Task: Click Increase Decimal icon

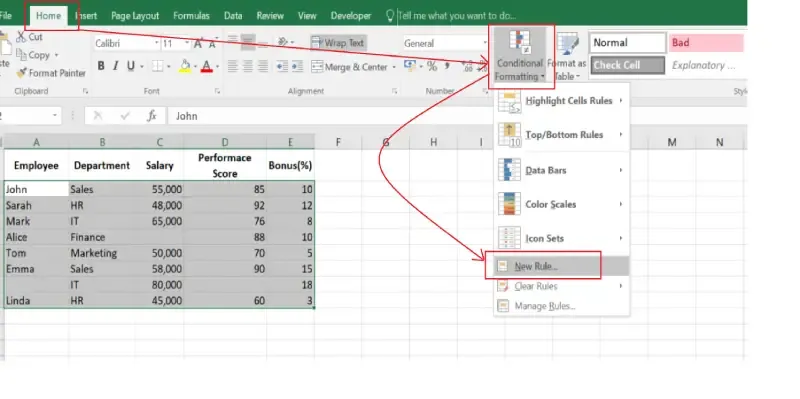Action: [x=467, y=66]
